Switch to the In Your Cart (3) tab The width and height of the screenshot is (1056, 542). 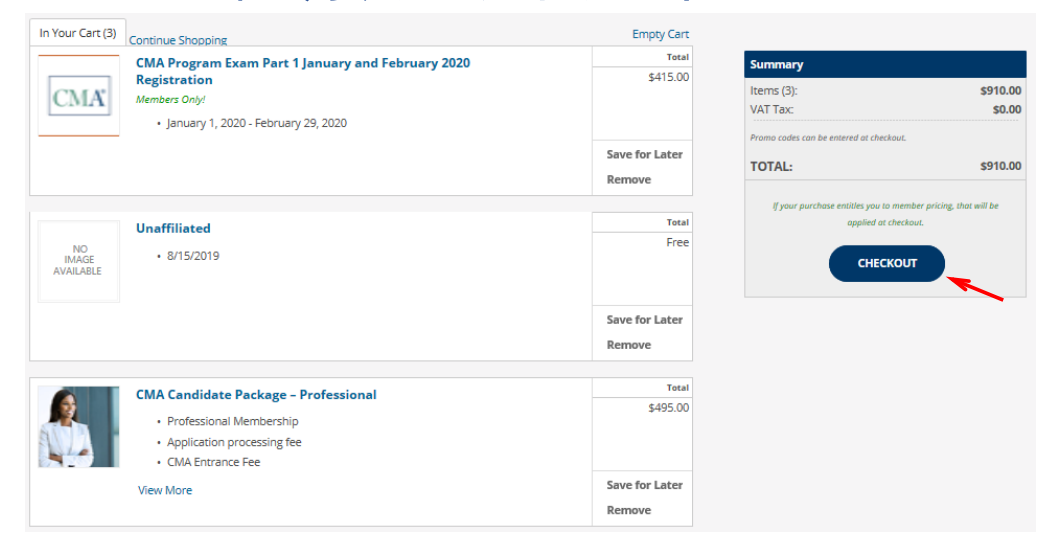point(77,33)
